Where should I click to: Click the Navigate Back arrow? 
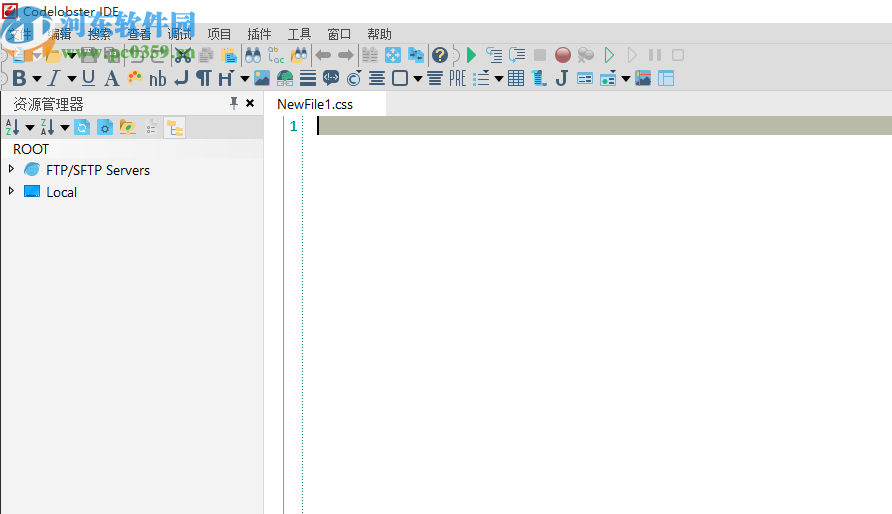click(x=323, y=55)
